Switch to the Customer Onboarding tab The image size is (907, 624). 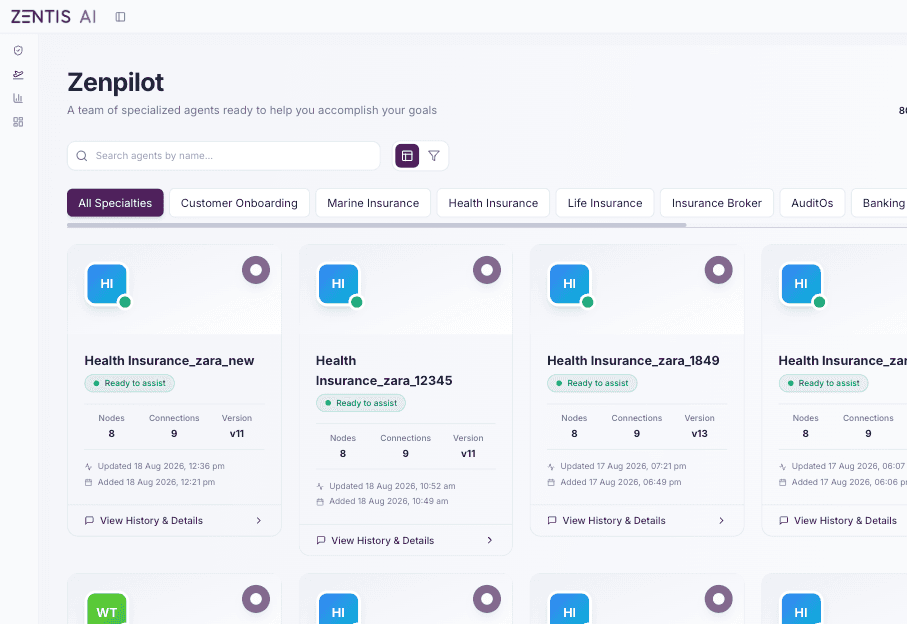[239, 203]
